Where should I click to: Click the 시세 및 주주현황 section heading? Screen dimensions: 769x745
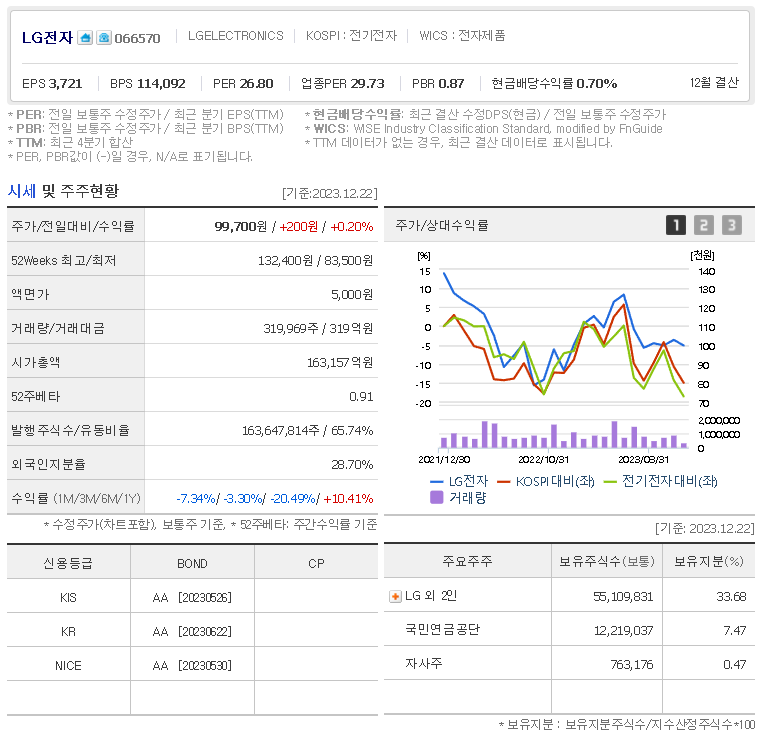pos(63,191)
